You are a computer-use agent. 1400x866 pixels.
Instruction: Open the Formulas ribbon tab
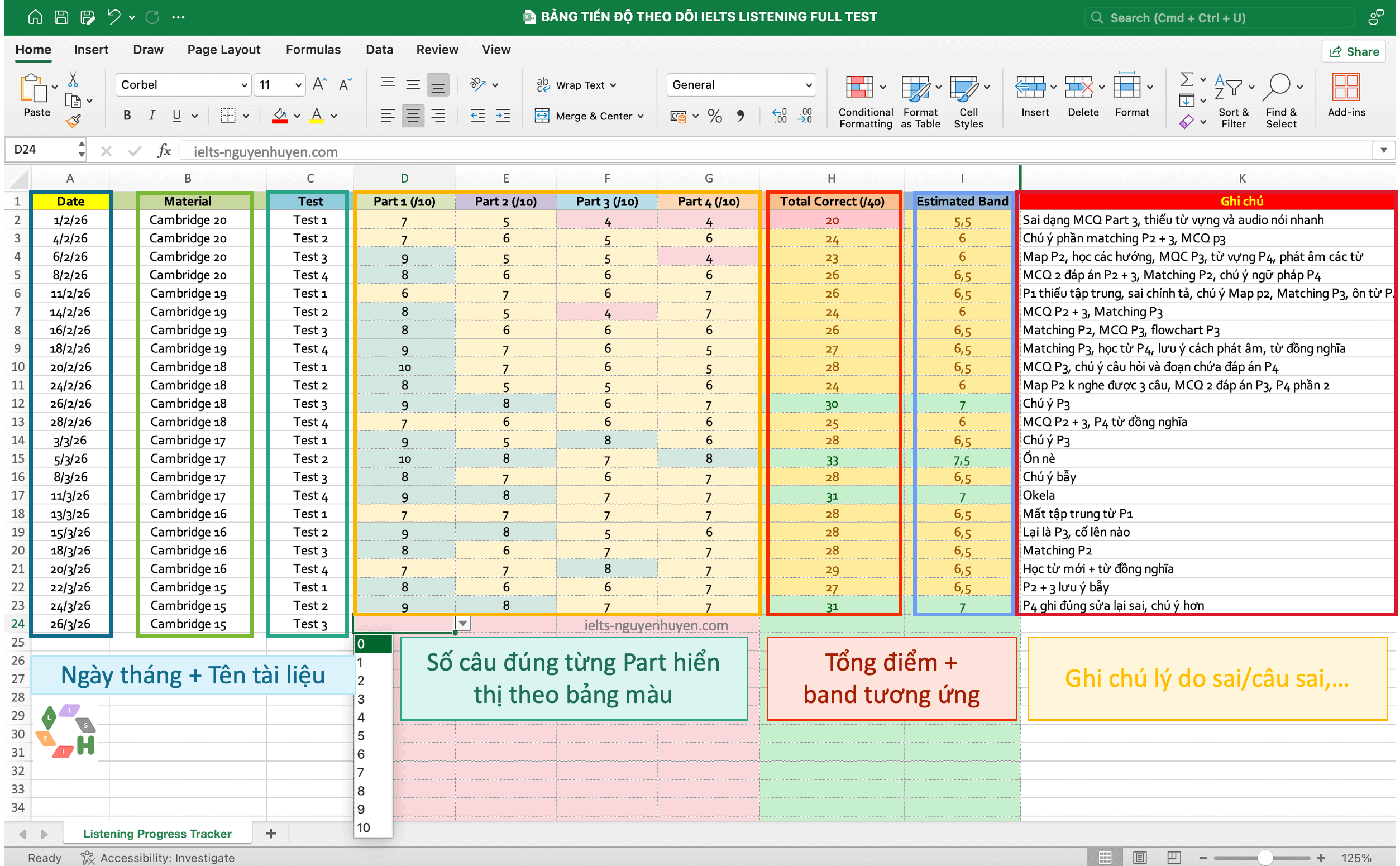coord(313,50)
